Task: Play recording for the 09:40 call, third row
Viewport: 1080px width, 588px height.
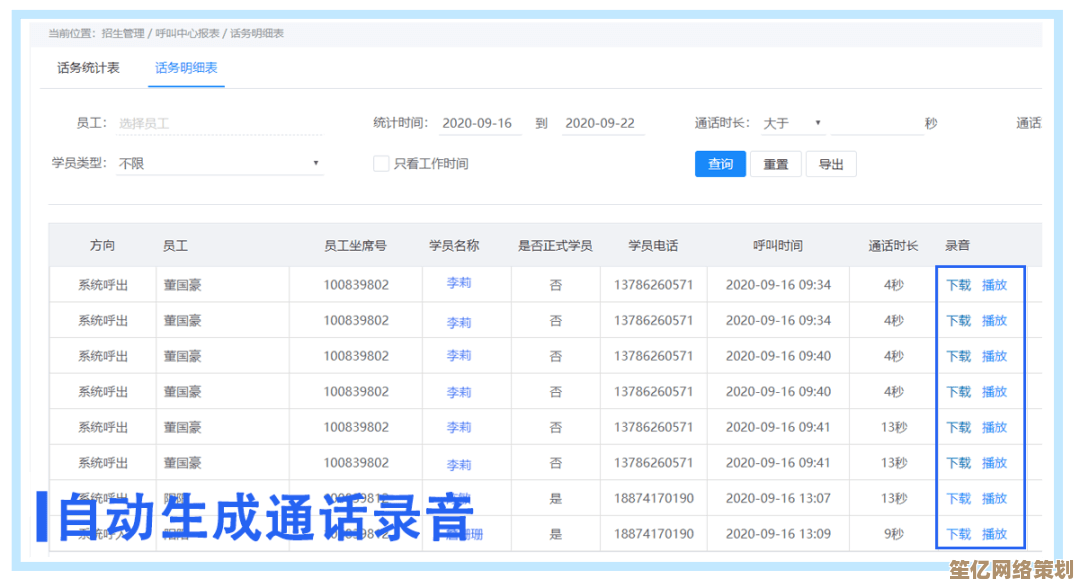Action: click(994, 356)
